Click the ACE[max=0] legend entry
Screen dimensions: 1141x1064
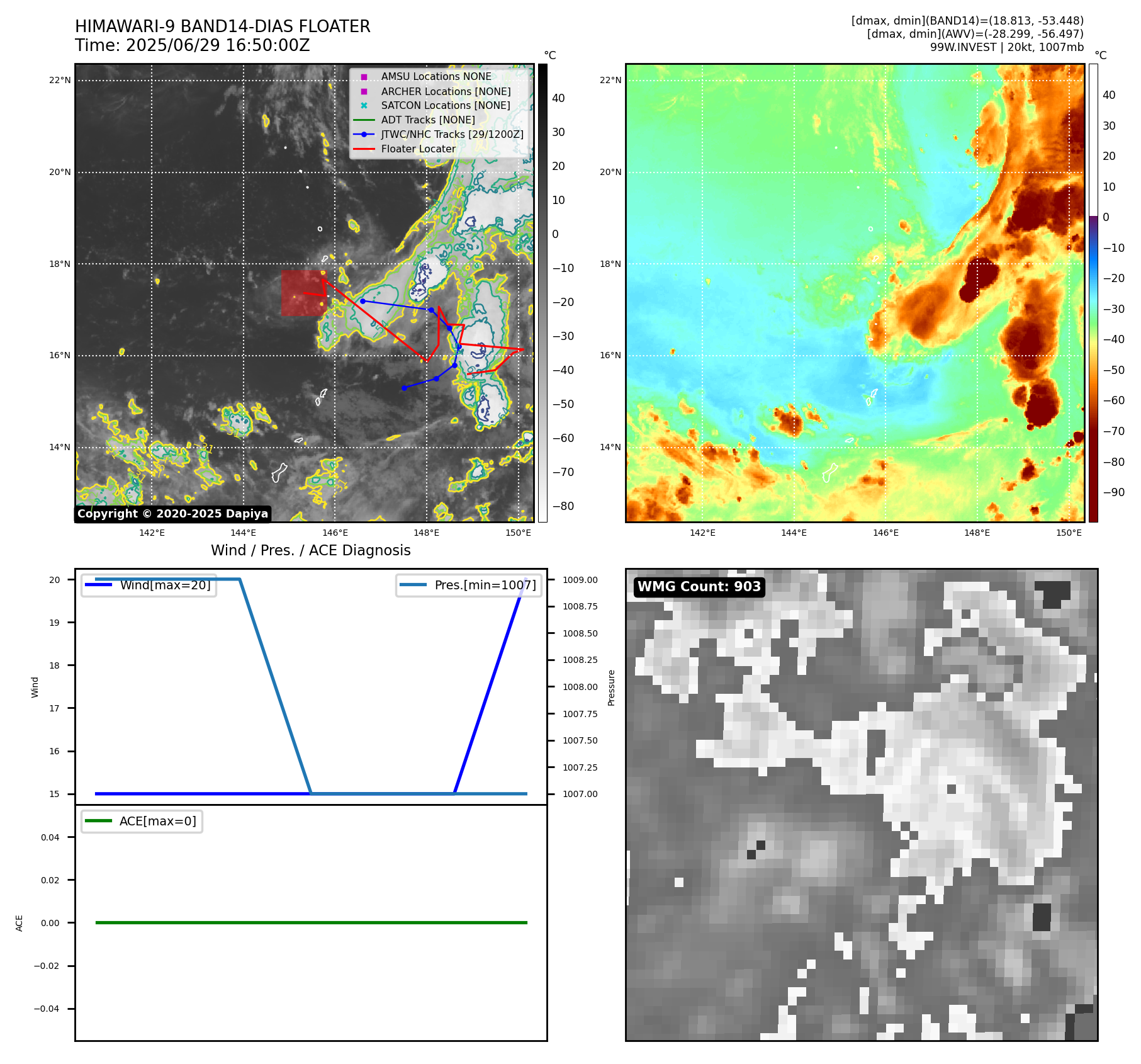point(142,821)
